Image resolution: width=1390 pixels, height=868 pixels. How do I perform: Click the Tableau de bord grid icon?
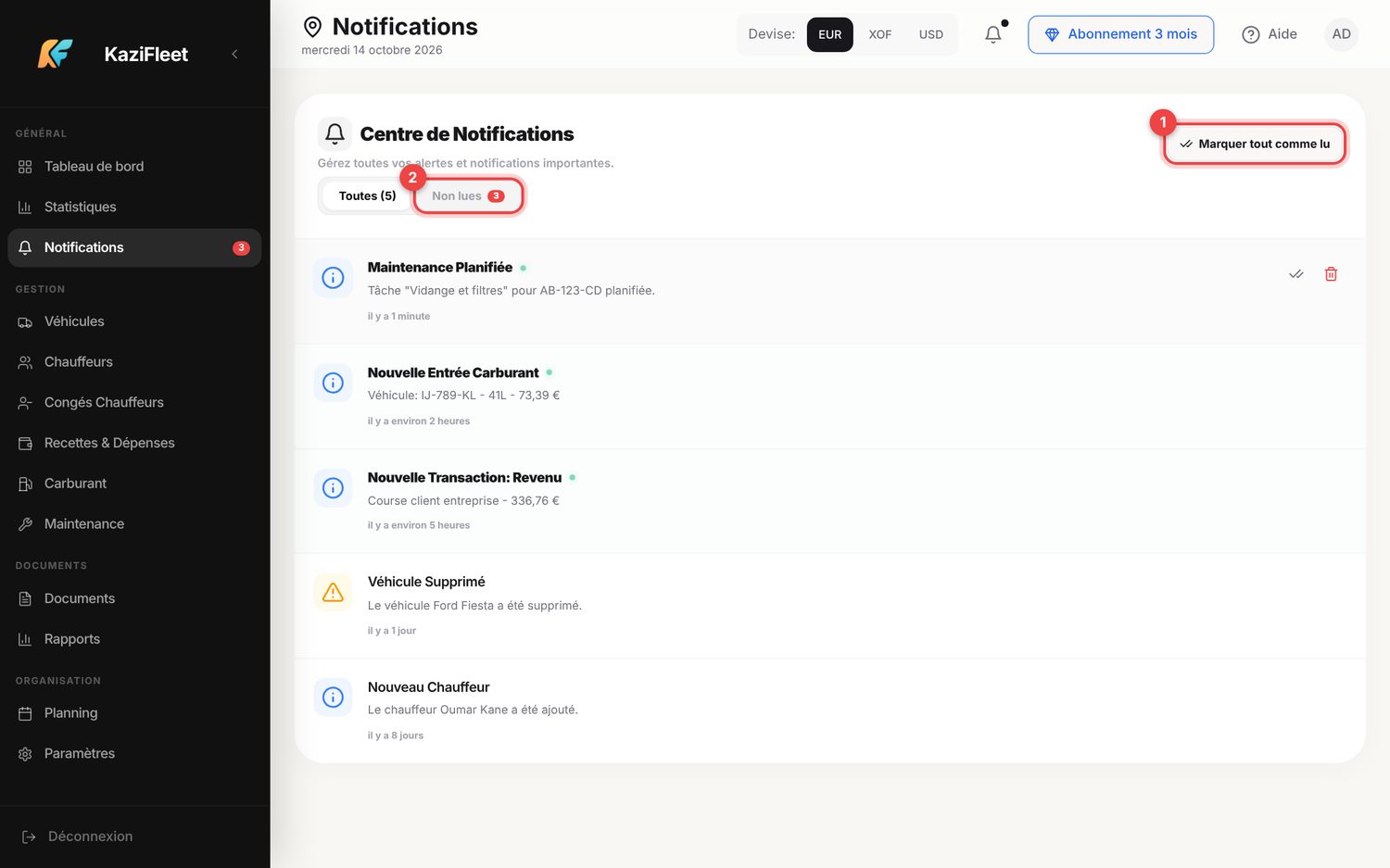(x=25, y=167)
